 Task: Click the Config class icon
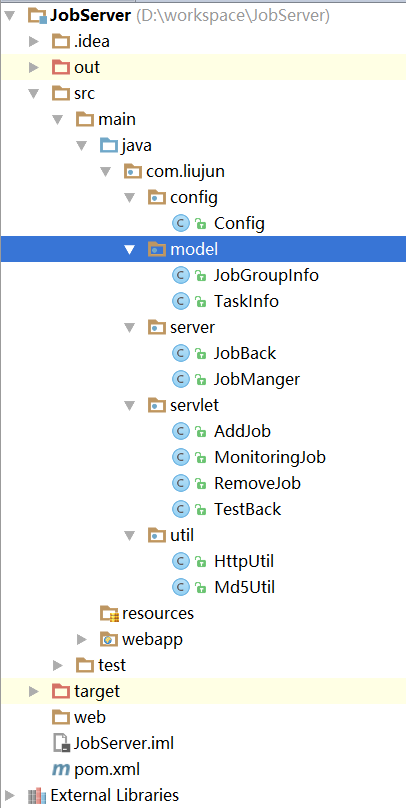coord(180,223)
